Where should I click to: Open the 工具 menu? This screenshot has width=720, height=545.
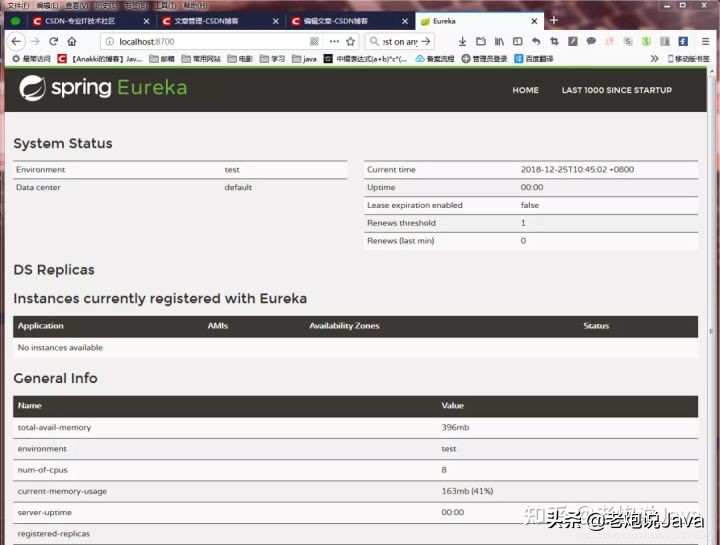165,6
